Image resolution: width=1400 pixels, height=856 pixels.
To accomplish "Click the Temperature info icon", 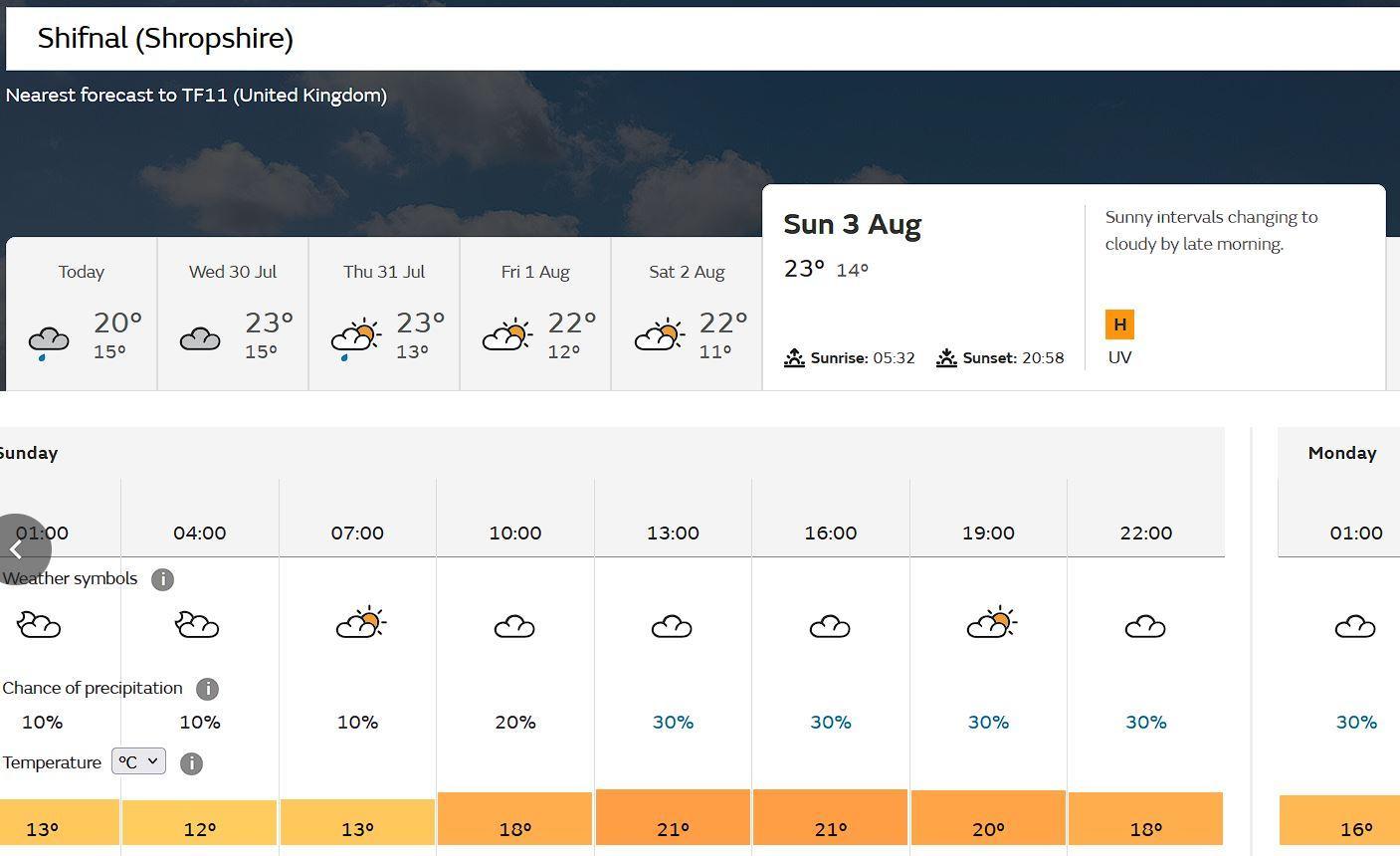I will 191,763.
